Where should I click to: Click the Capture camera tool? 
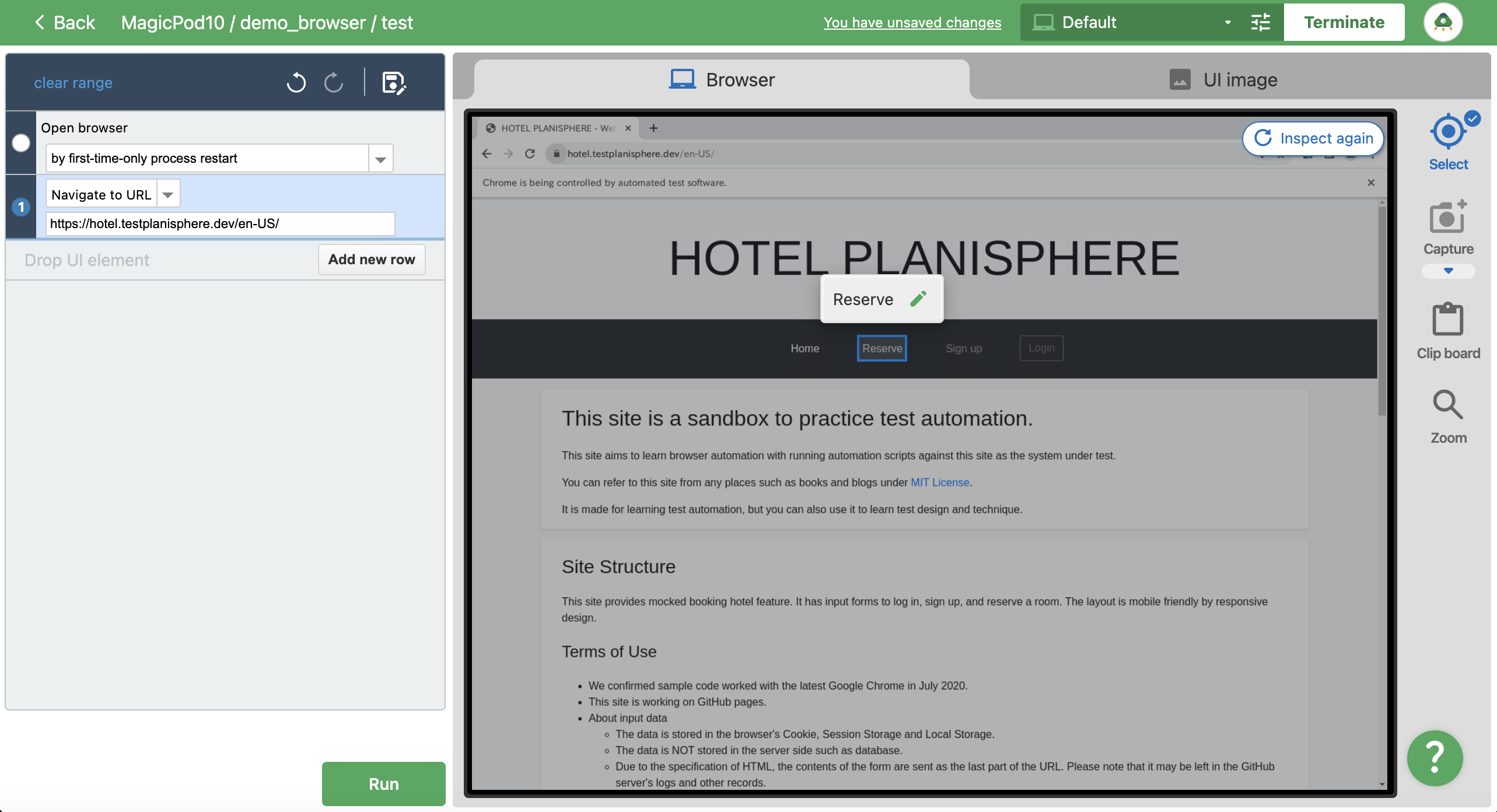(1449, 228)
